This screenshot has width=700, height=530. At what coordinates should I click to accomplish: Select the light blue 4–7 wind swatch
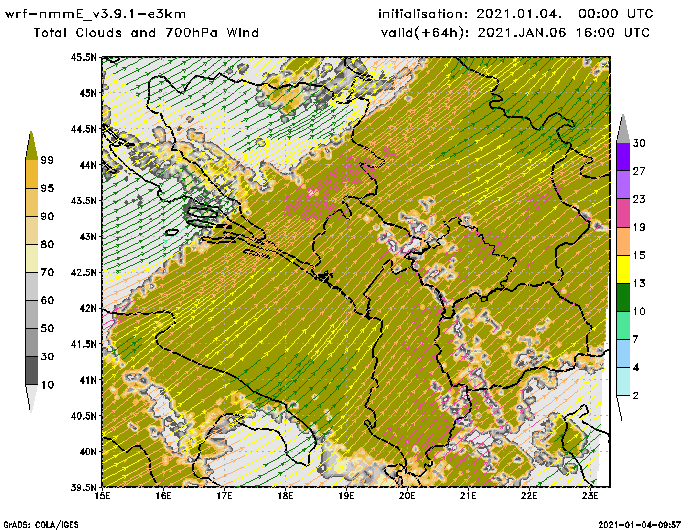623,354
